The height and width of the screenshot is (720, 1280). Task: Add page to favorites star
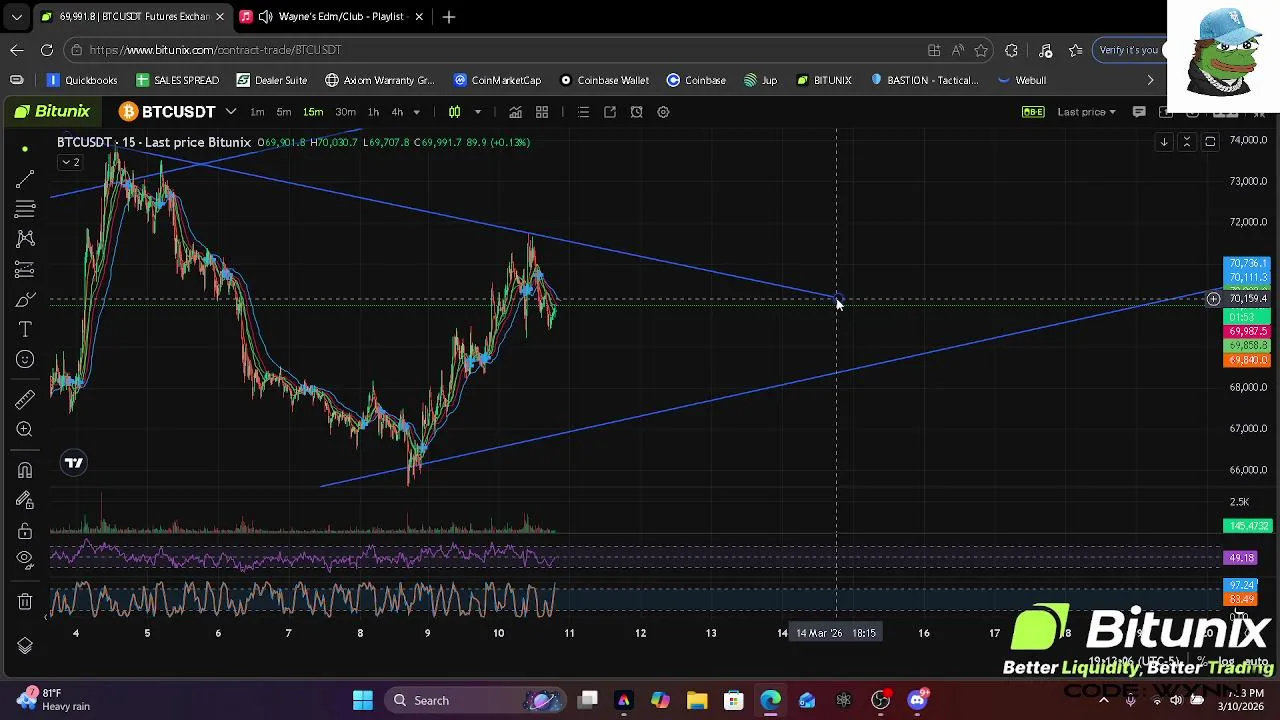[981, 50]
